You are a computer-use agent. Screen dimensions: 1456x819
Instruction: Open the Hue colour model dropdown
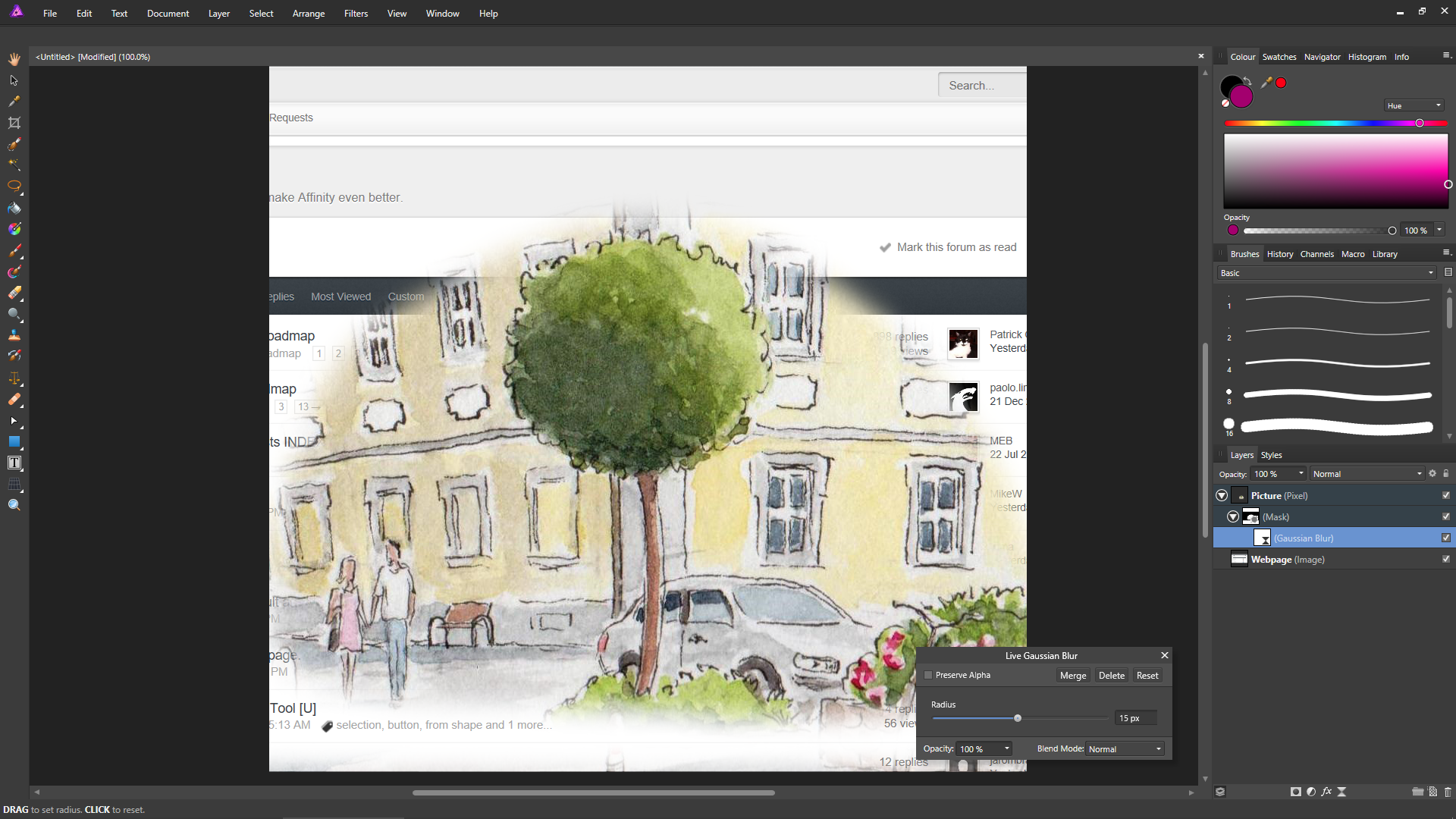(1414, 105)
